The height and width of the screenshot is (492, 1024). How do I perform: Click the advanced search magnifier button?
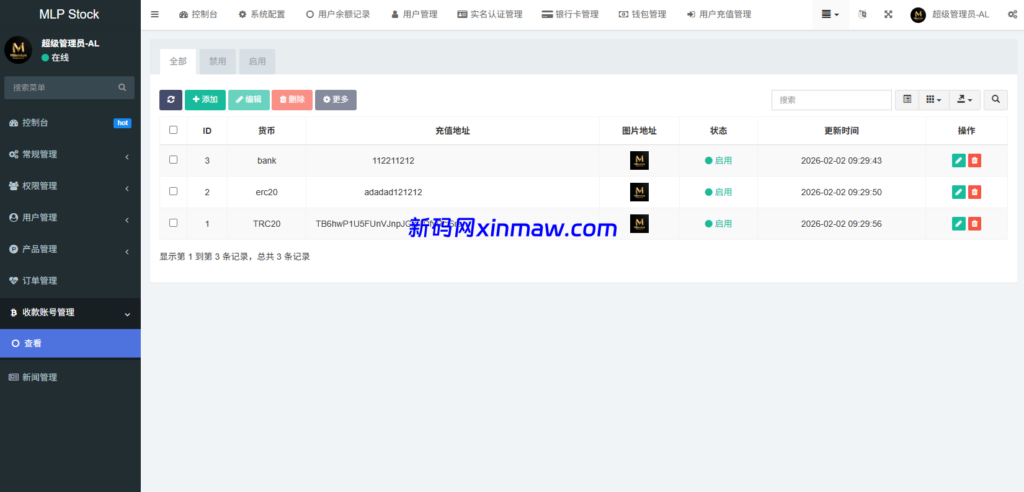[x=996, y=100]
